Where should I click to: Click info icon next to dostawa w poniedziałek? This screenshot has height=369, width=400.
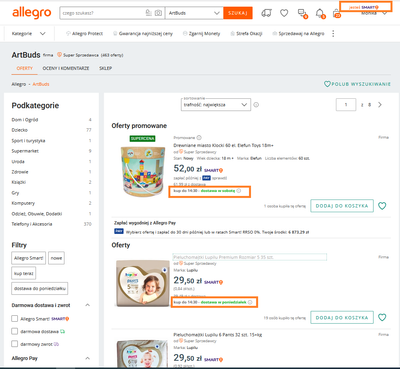tap(250, 302)
